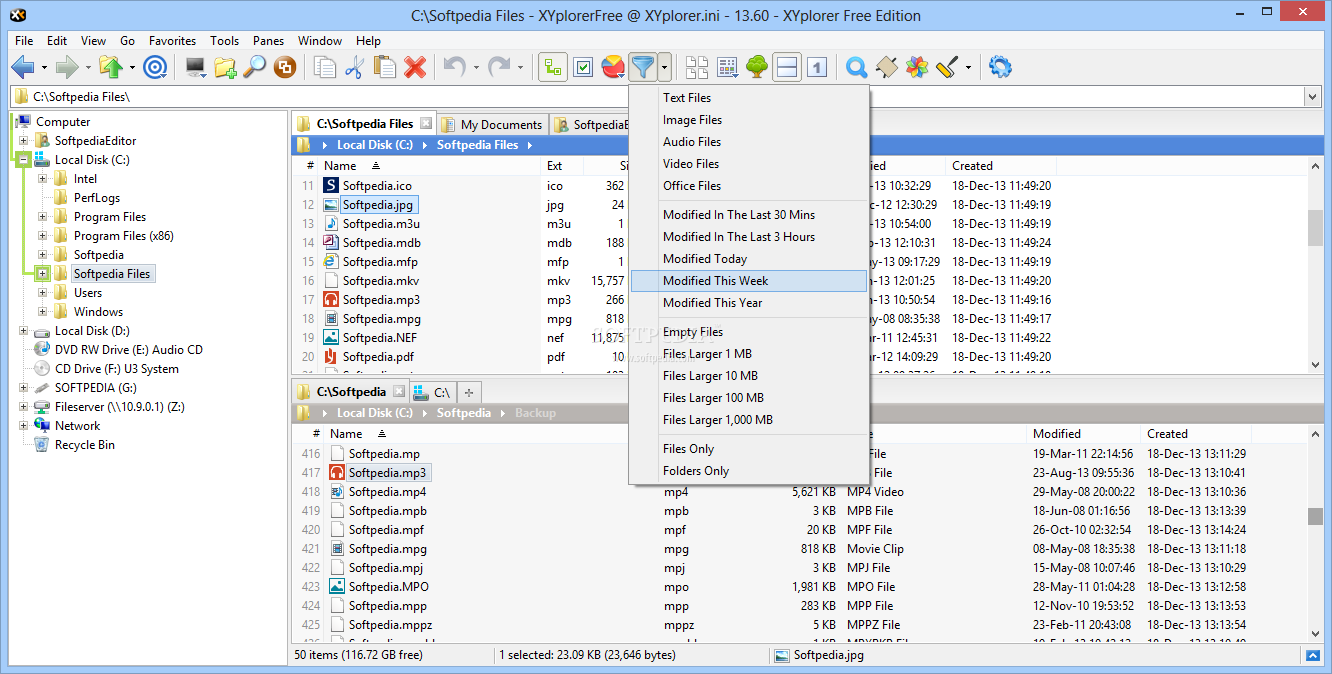The height and width of the screenshot is (674, 1332).
Task: Open Quick Search magnifier next to new folder
Action: 255,67
